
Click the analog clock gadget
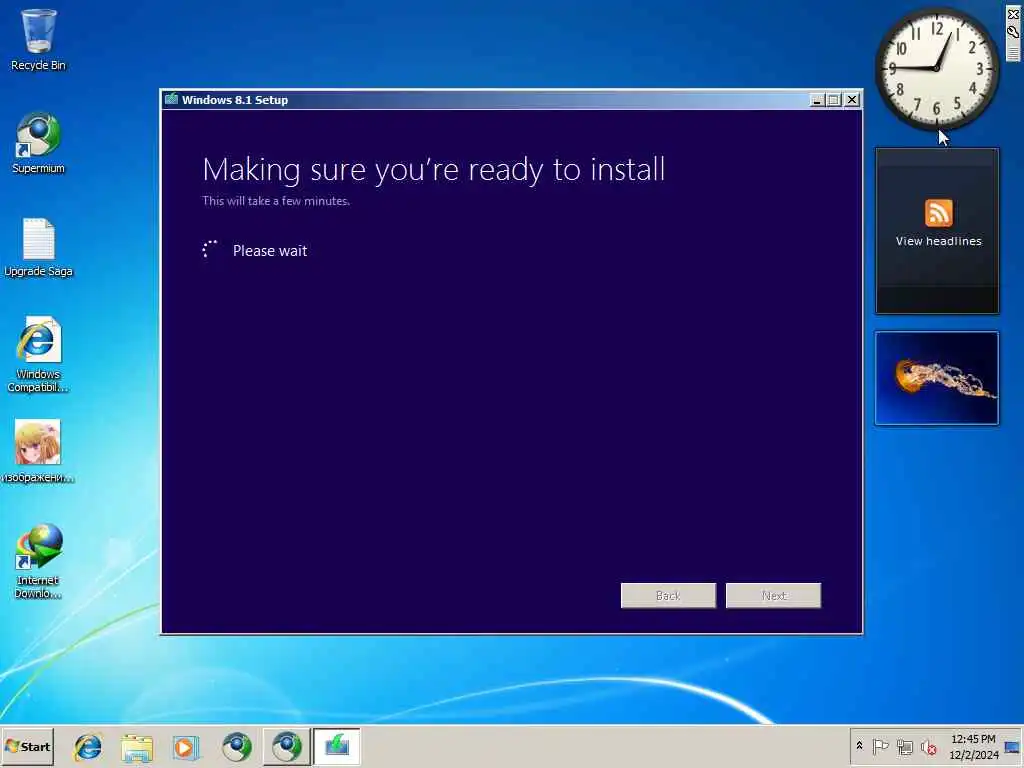pyautogui.click(x=936, y=68)
